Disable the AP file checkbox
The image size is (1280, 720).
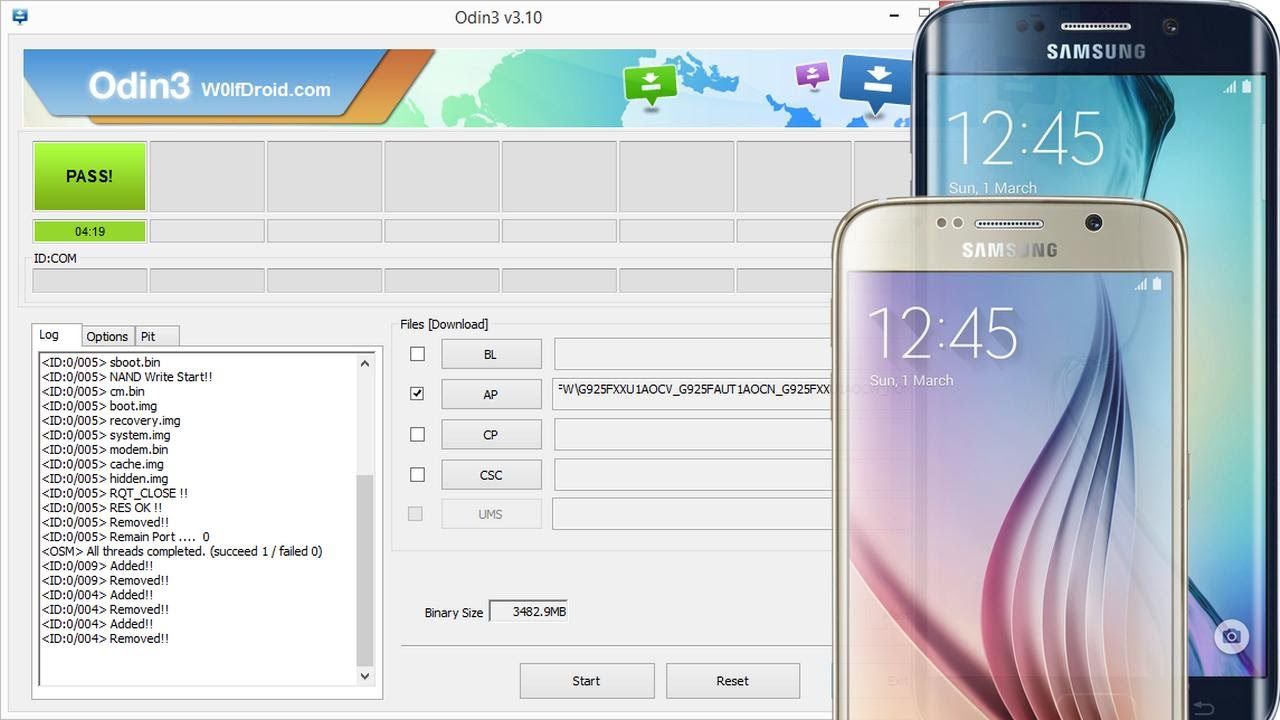click(416, 394)
